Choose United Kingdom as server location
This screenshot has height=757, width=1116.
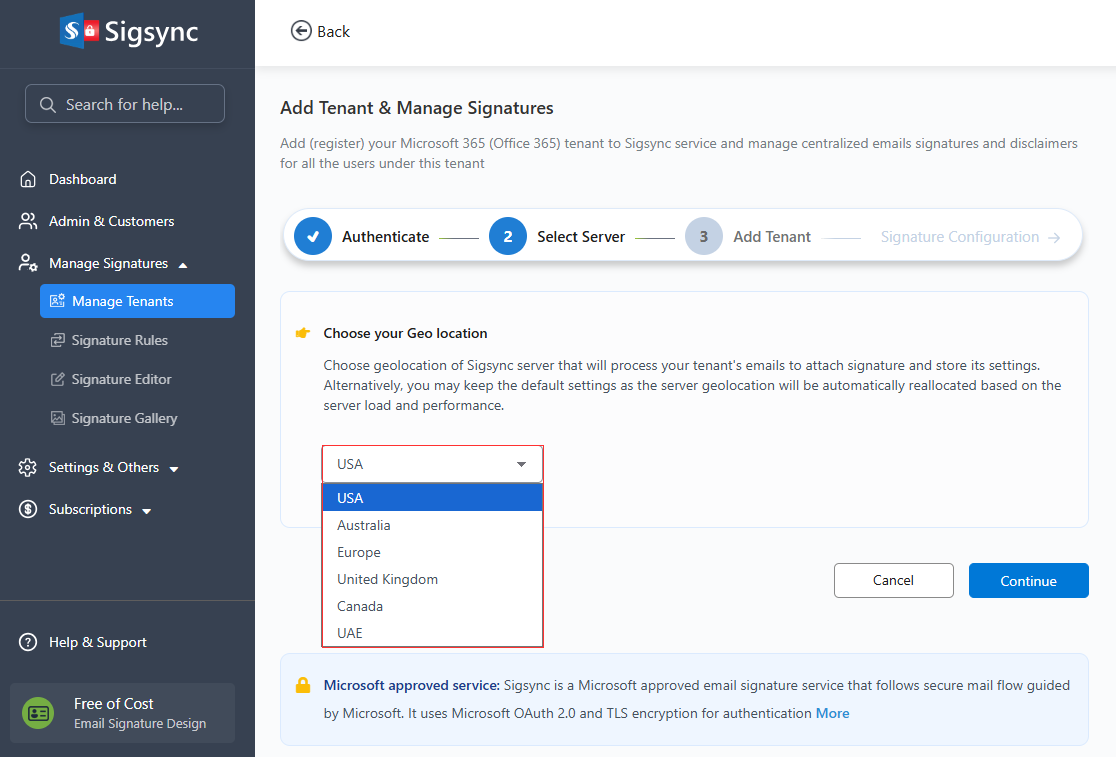tap(433, 579)
